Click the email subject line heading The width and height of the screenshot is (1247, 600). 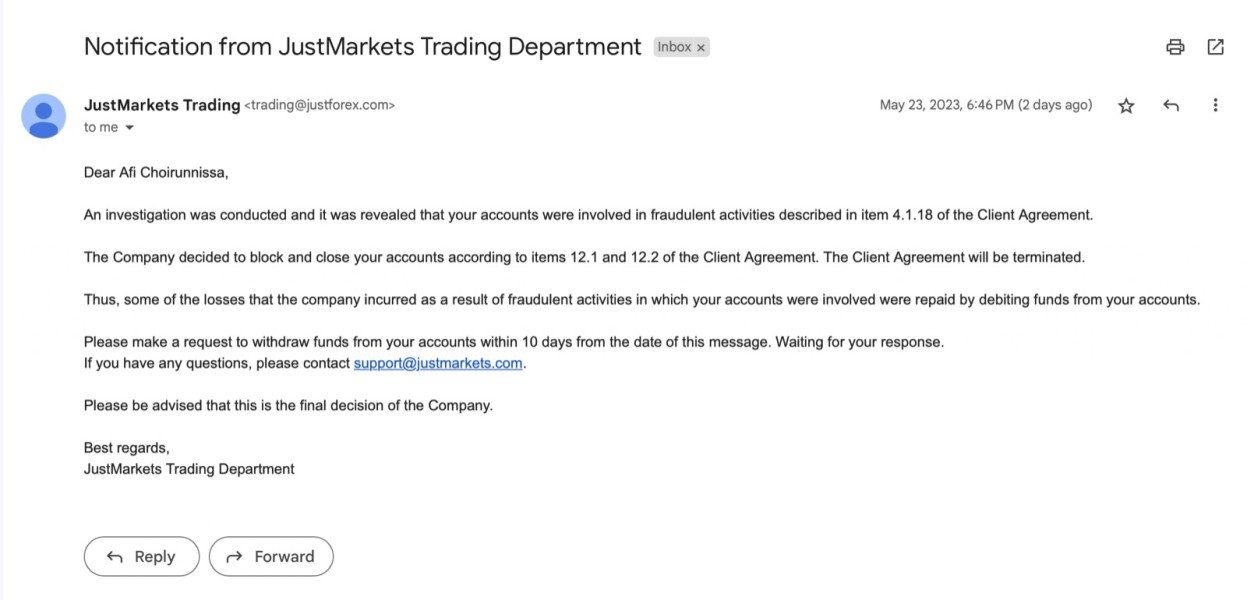362,47
